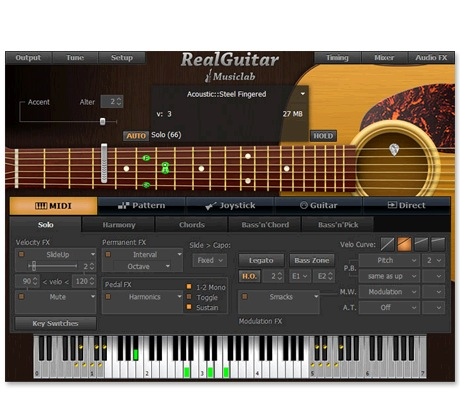This screenshot has width=460, height=416.
Task: Select the Bass'n'Pick sub-tab
Action: [338, 225]
